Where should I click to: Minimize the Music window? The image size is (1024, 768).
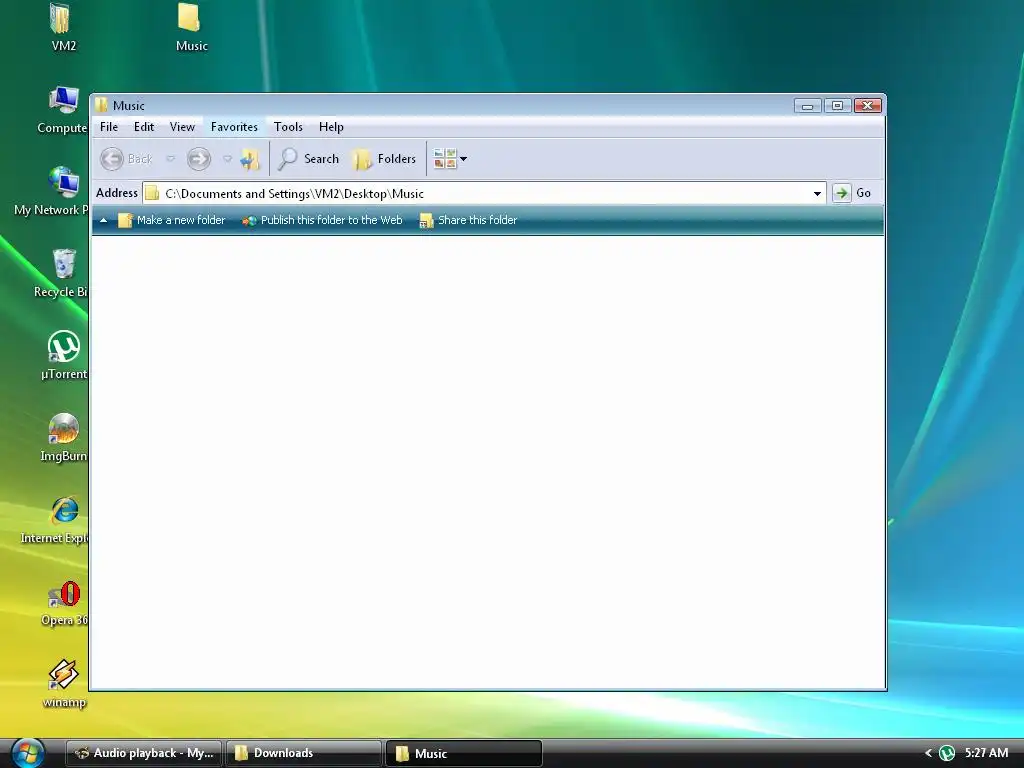pyautogui.click(x=807, y=106)
